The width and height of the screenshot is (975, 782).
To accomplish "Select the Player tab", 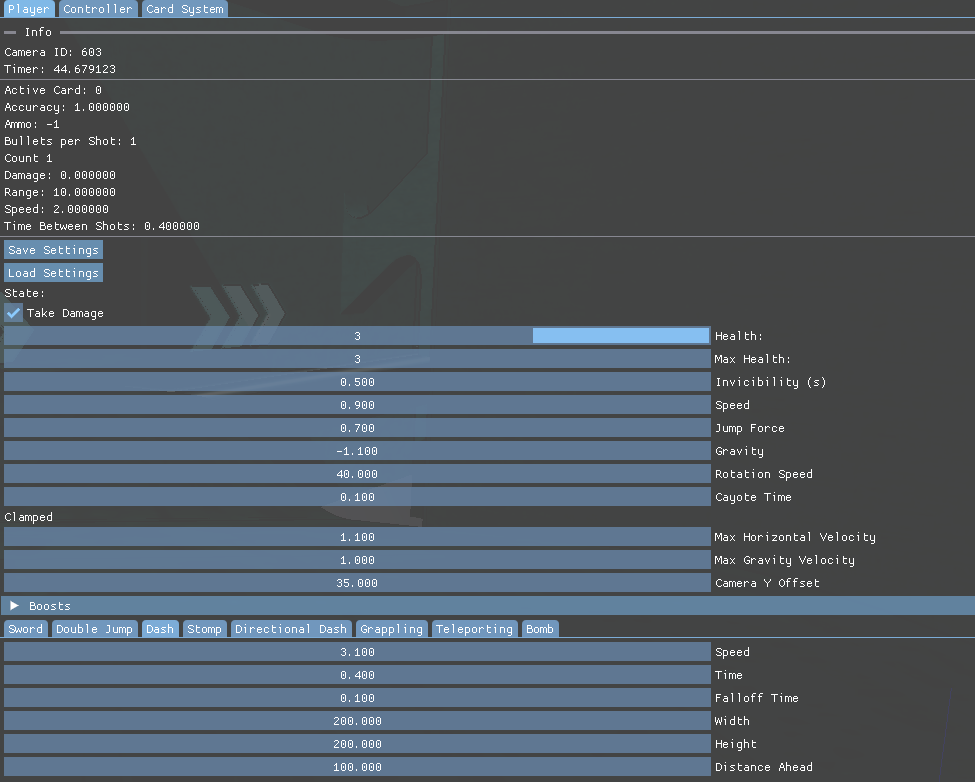I will [x=28, y=9].
